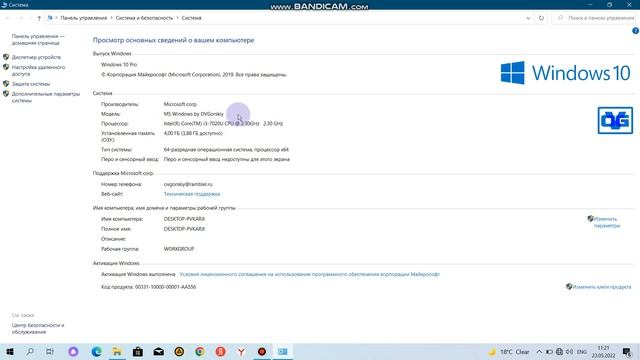Launch Microsoft Edge from taskbar
The image size is (640, 360).
(x=97, y=351)
